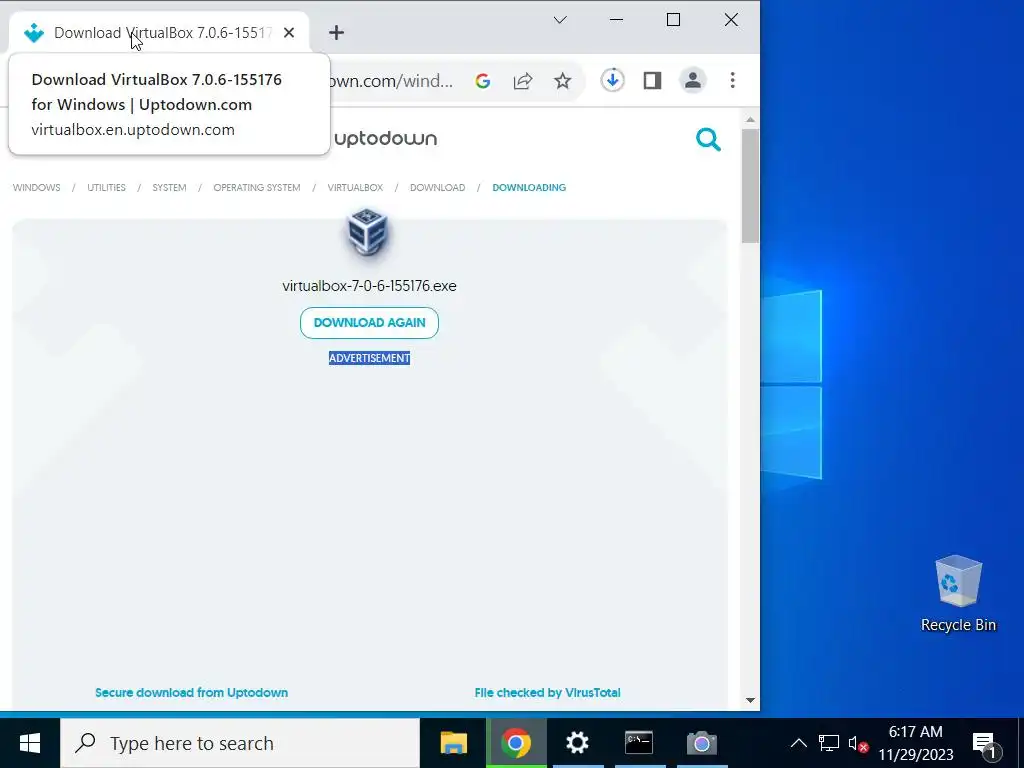Select Recycle Bin desktop icon
1024x768 pixels.
tap(958, 594)
